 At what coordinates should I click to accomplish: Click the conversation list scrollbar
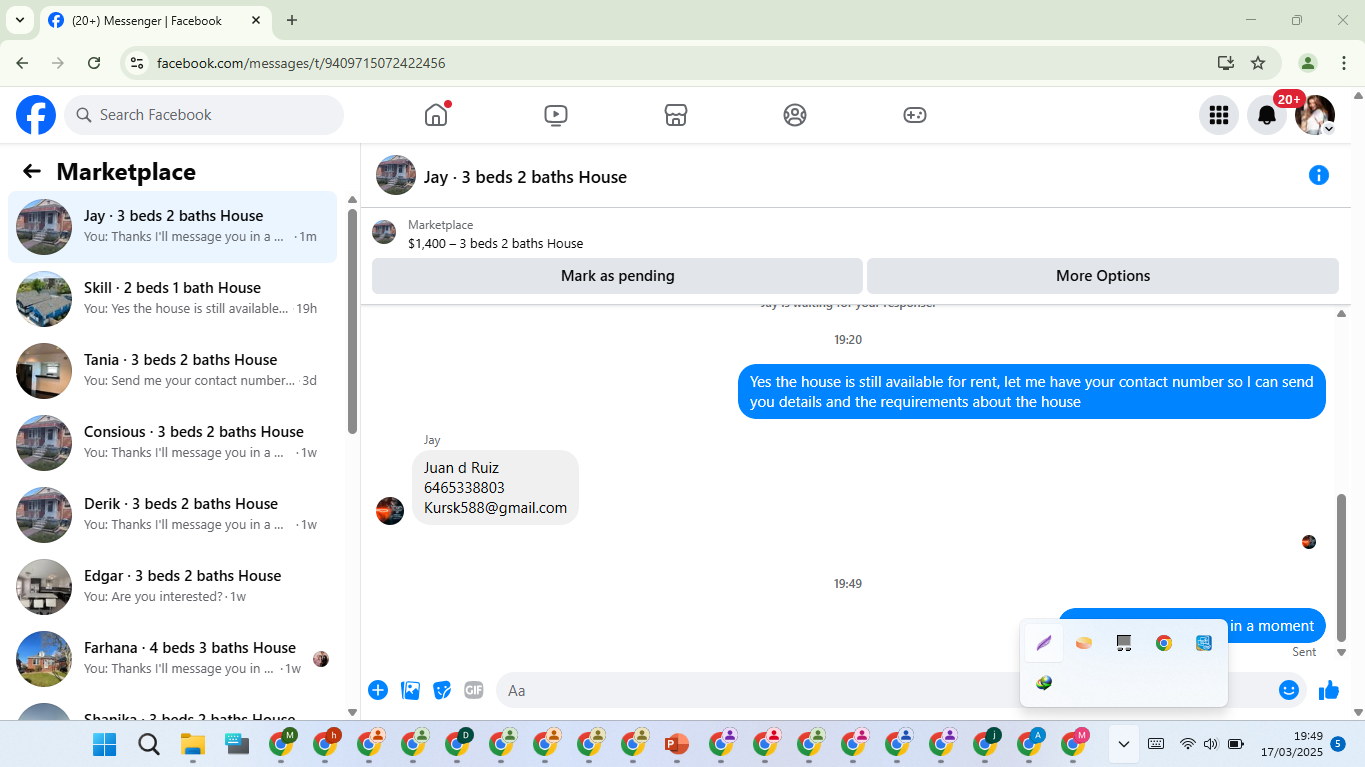(352, 320)
